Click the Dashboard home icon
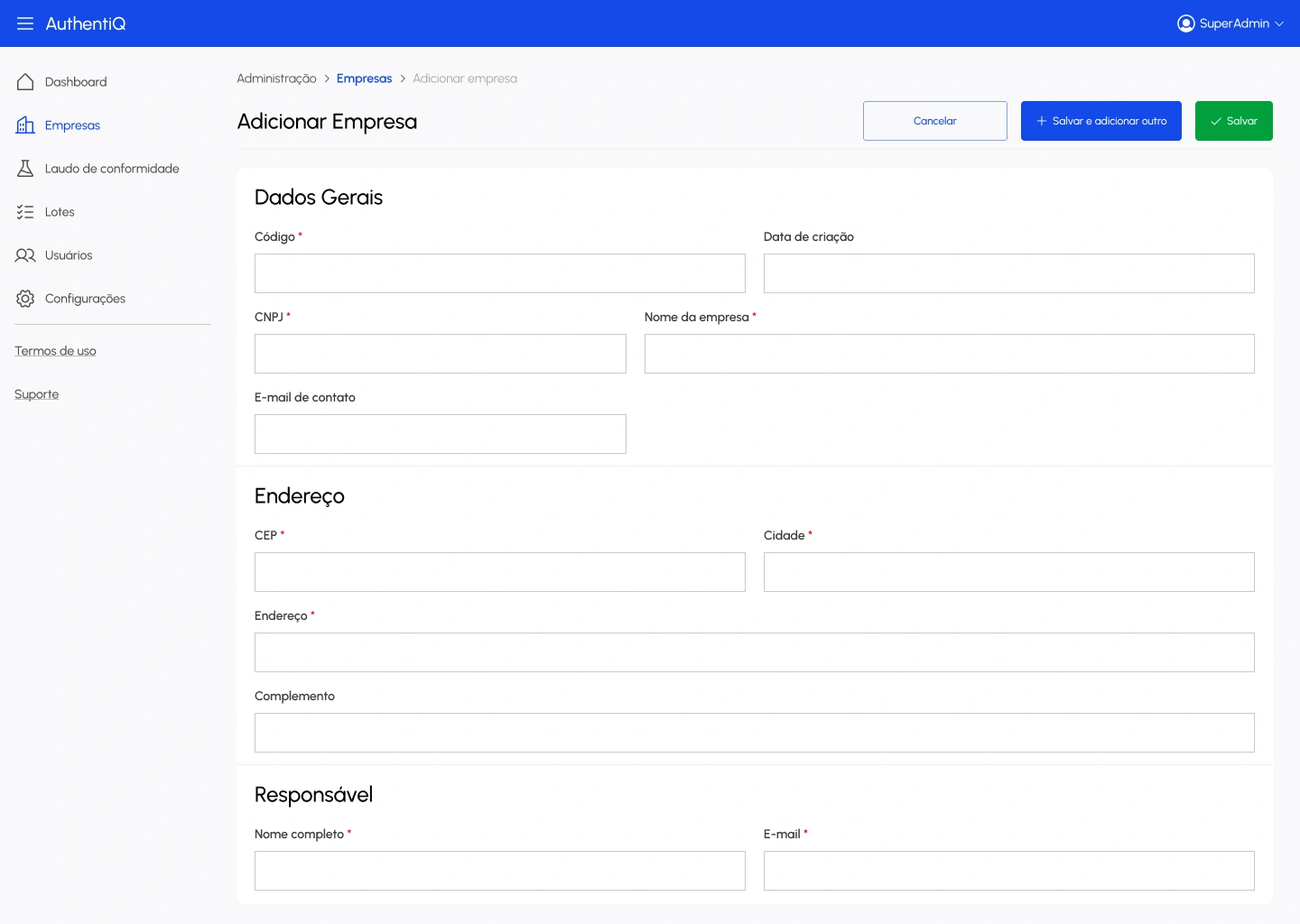 [25, 82]
